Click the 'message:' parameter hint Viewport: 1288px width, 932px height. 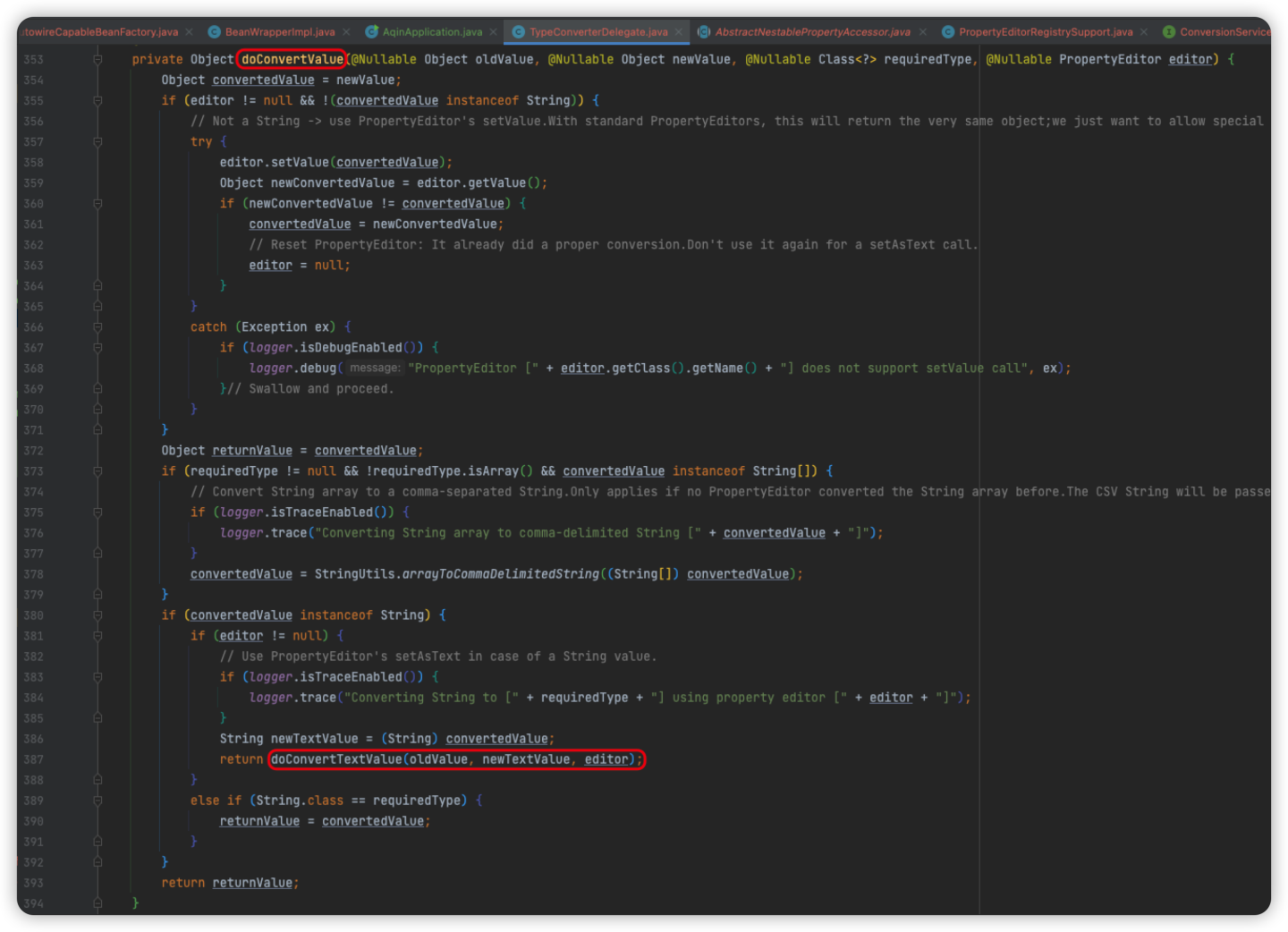(375, 369)
